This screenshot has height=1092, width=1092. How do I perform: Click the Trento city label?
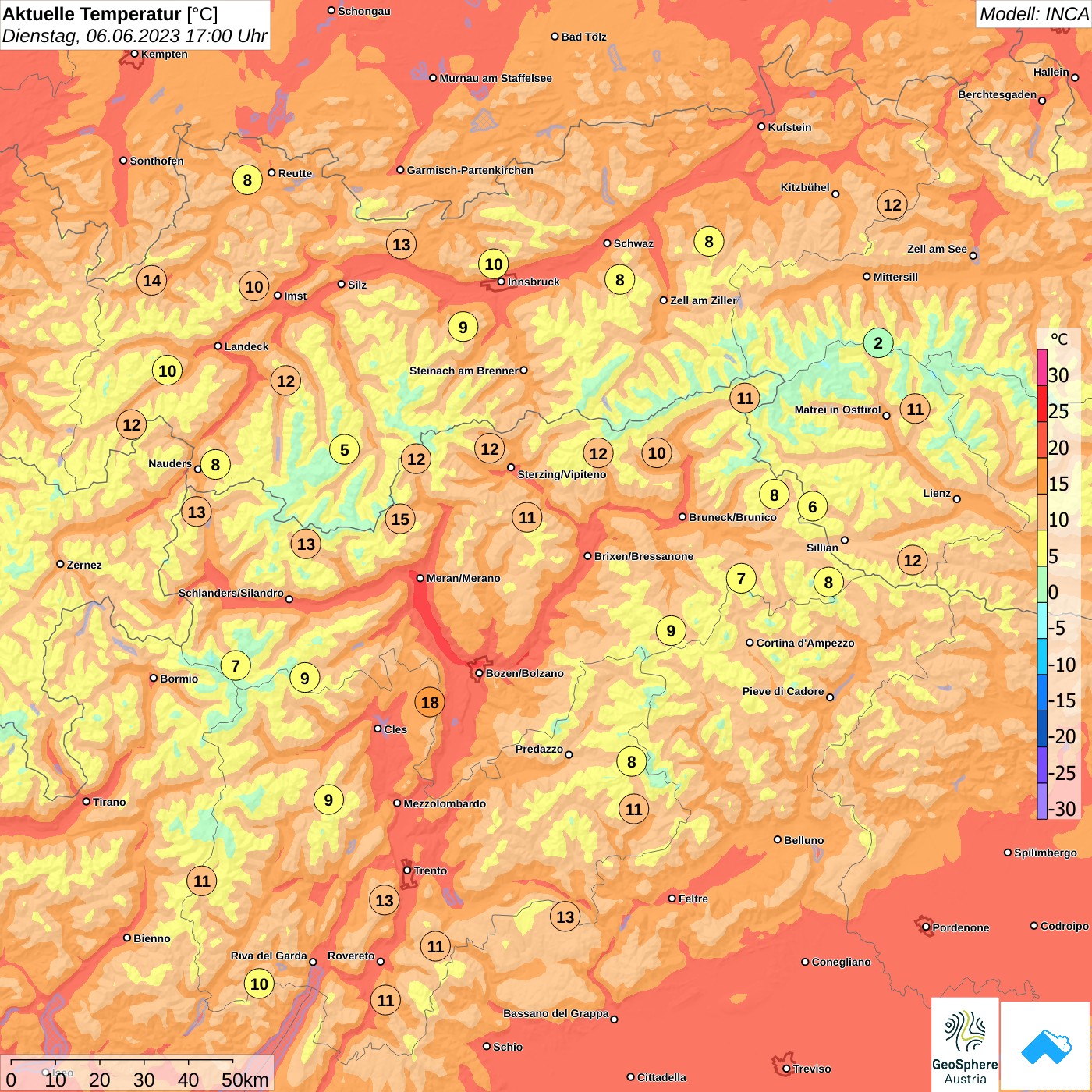431,870
